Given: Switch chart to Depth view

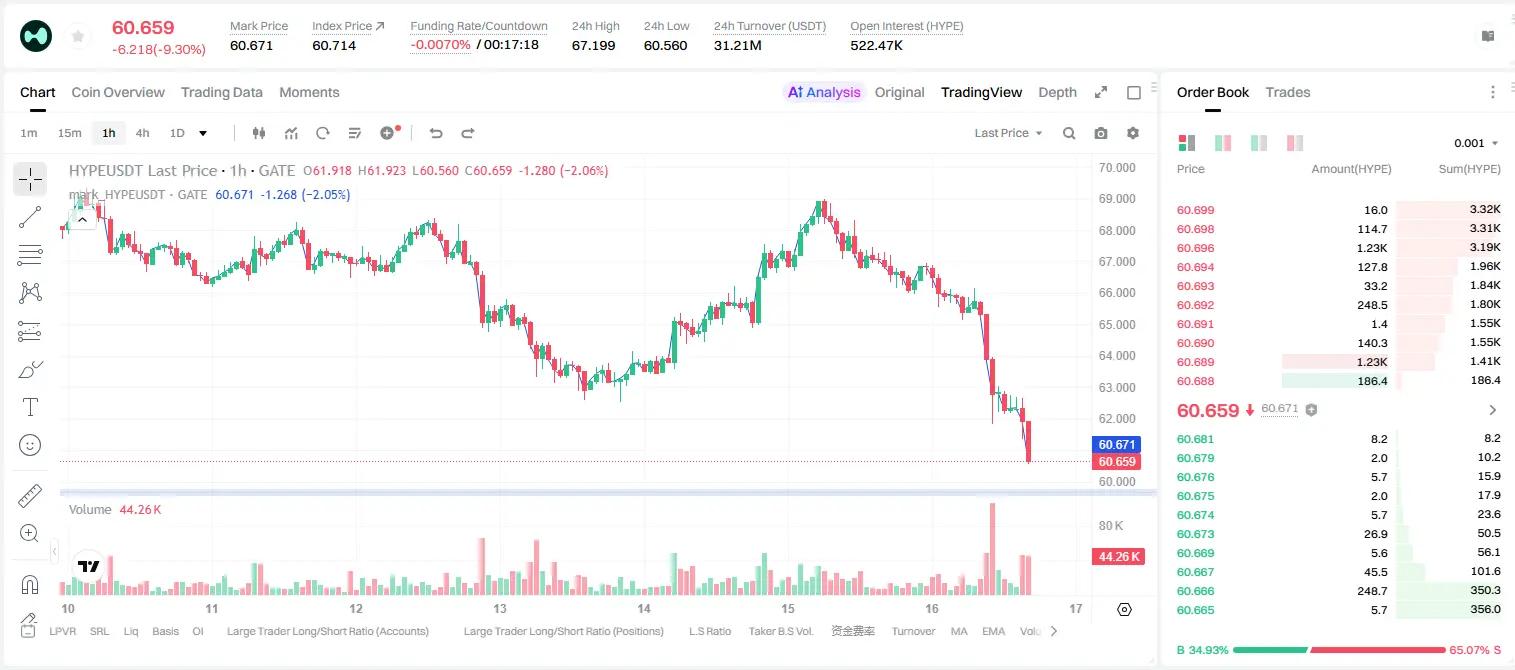Looking at the screenshot, I should (x=1057, y=92).
